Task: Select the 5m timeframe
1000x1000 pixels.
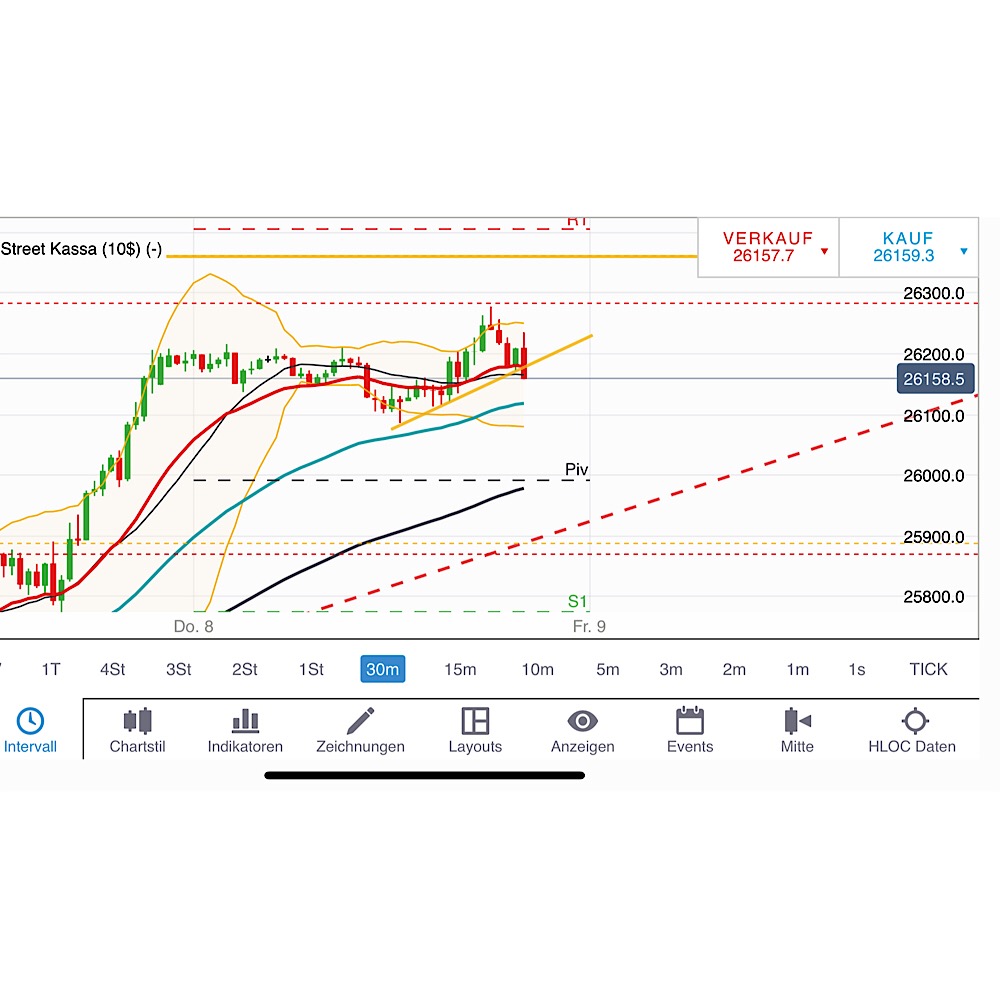Action: [607, 669]
